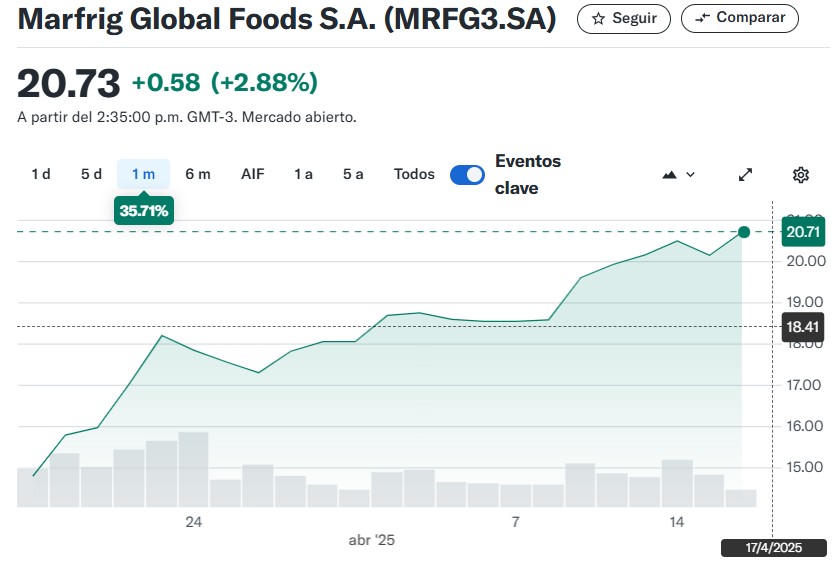Expand chart to full screen

pos(745,175)
